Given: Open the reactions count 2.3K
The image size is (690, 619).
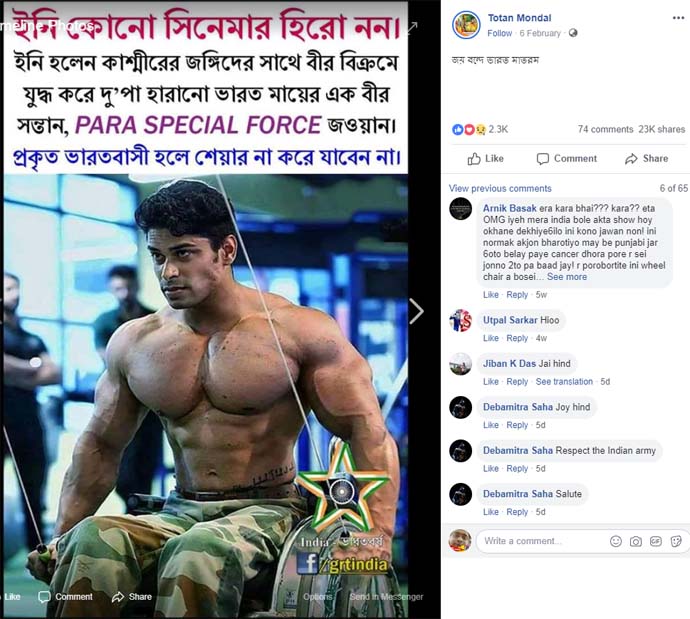Looking at the screenshot, I should tap(498, 129).
